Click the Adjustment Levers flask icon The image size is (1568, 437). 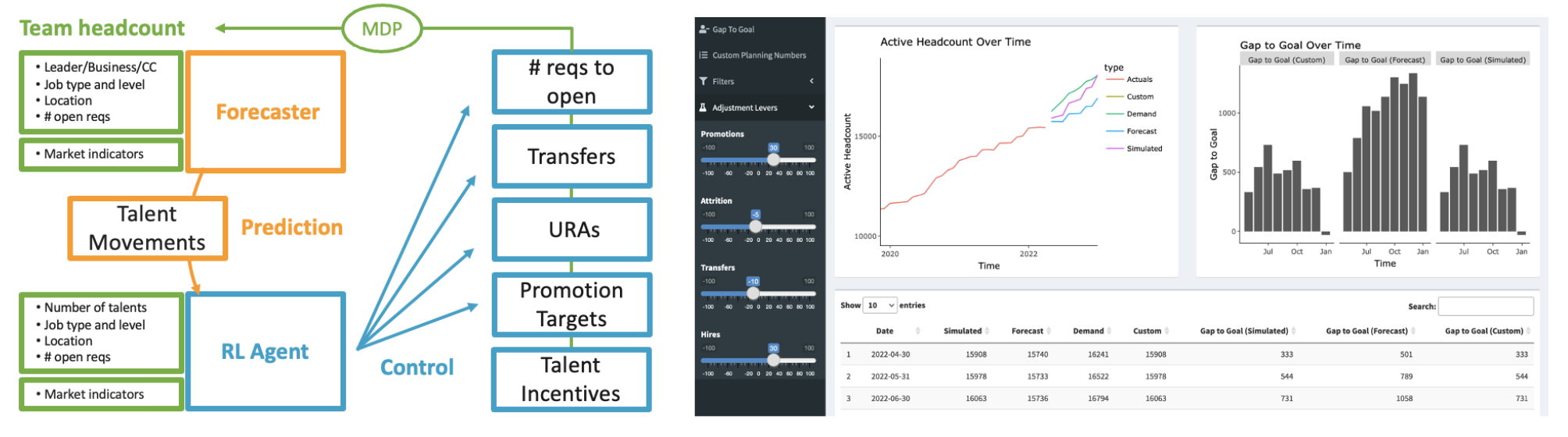[x=704, y=108]
